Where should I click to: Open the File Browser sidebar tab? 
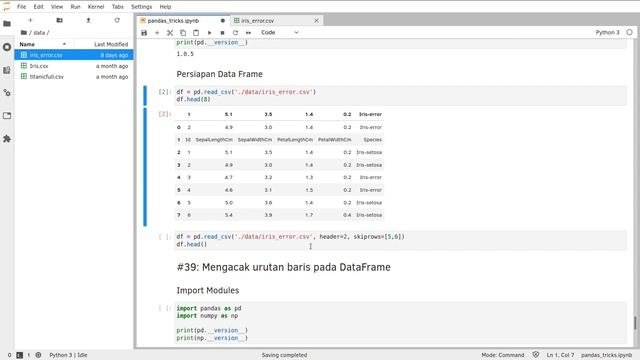(7, 24)
